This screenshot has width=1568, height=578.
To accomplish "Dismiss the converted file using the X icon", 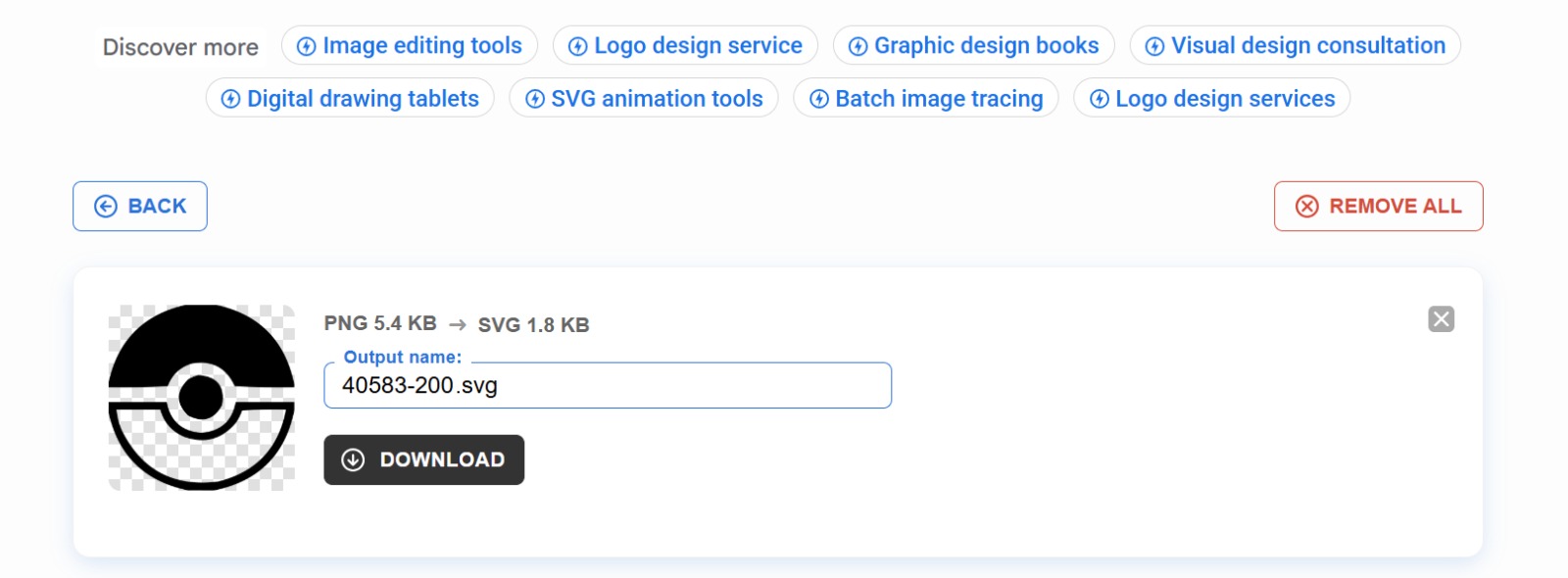I will (1441, 318).
